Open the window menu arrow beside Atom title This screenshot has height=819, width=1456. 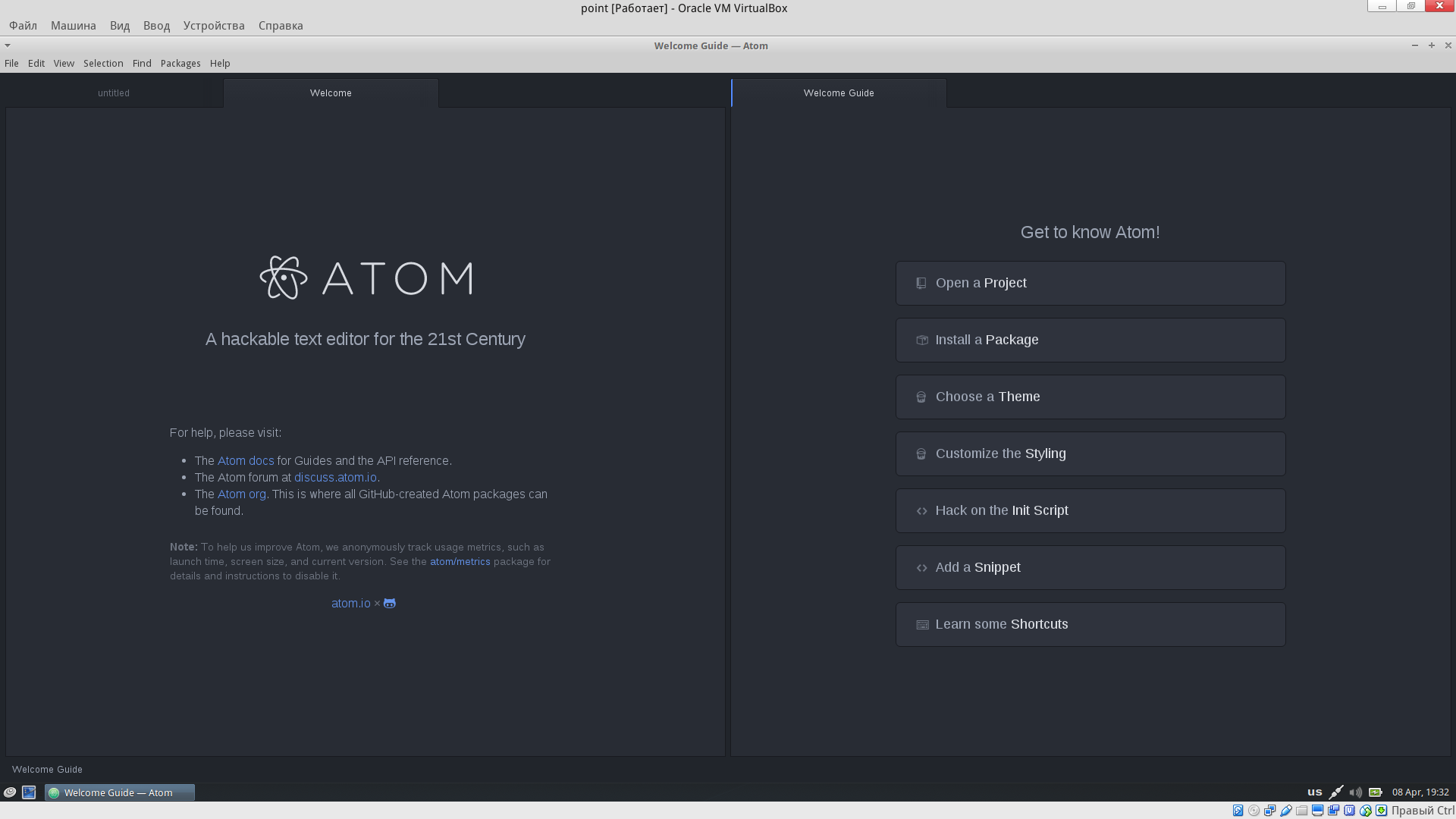click(8, 45)
